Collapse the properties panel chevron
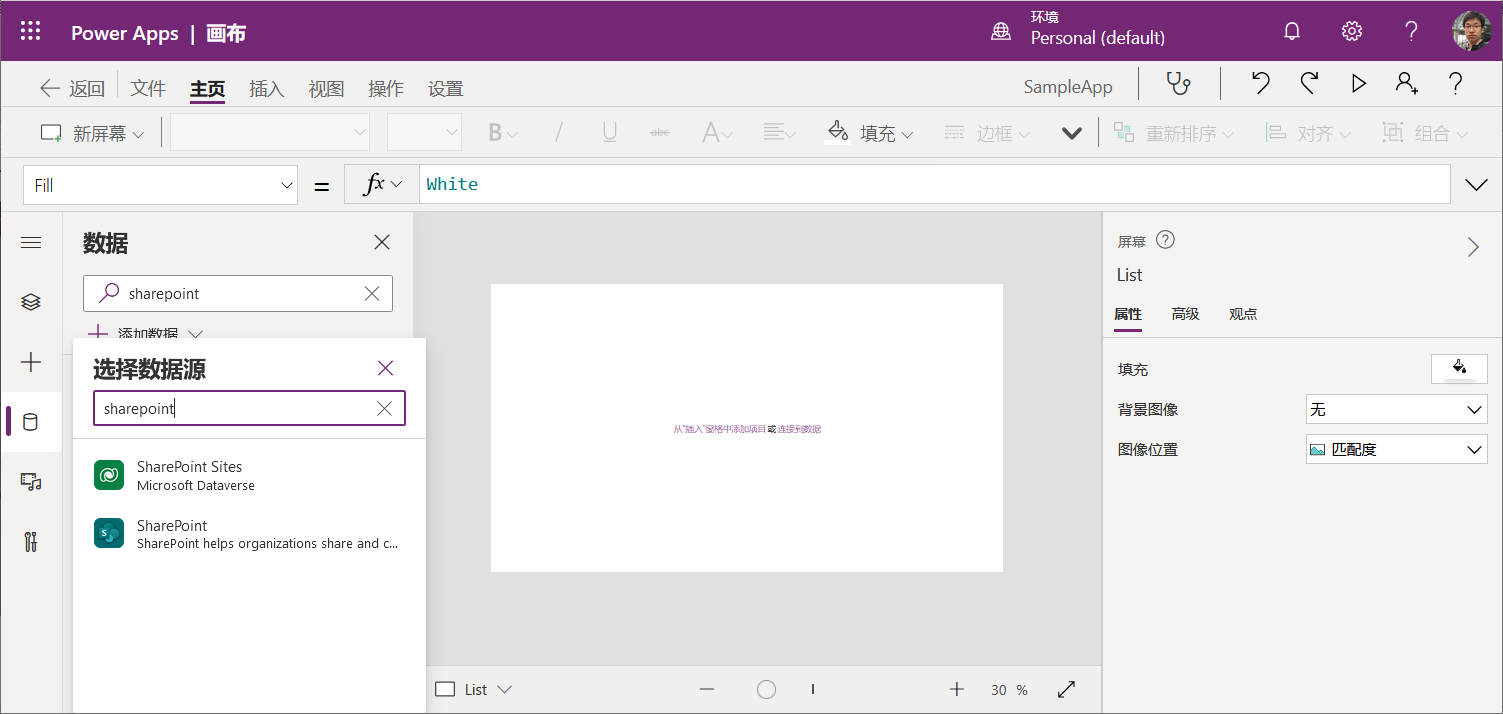The height and width of the screenshot is (714, 1503). tap(1473, 247)
